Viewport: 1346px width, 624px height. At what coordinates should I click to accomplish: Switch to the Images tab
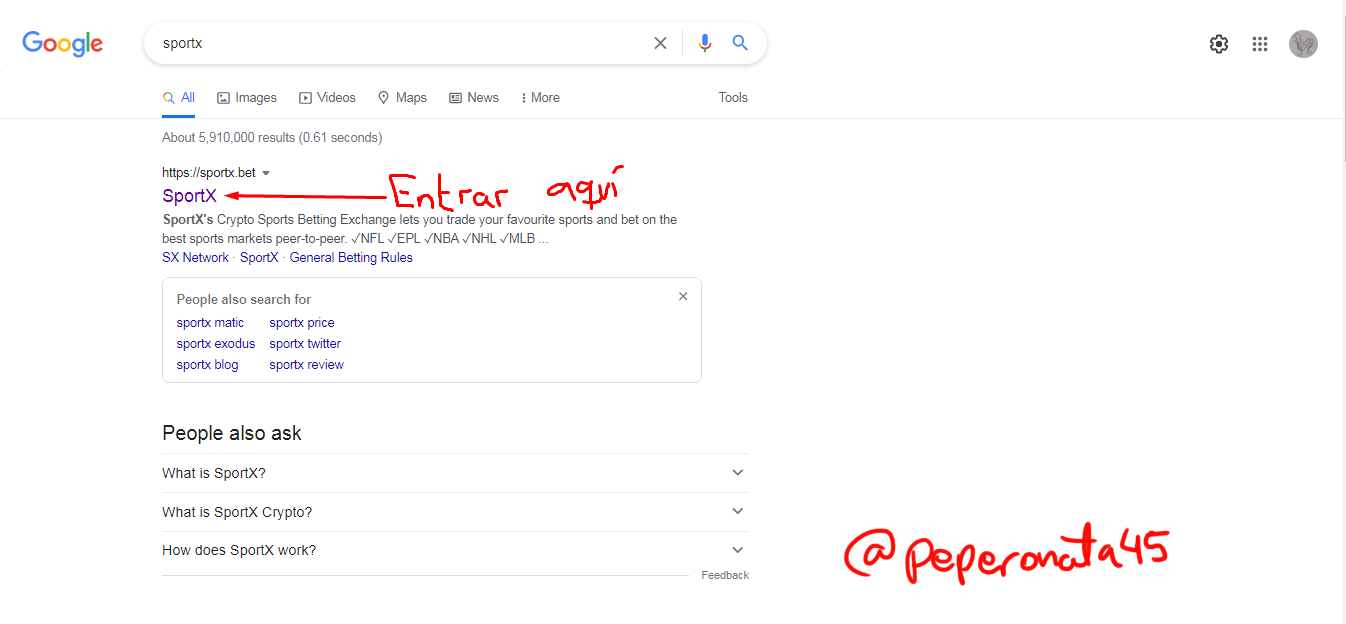(x=247, y=98)
